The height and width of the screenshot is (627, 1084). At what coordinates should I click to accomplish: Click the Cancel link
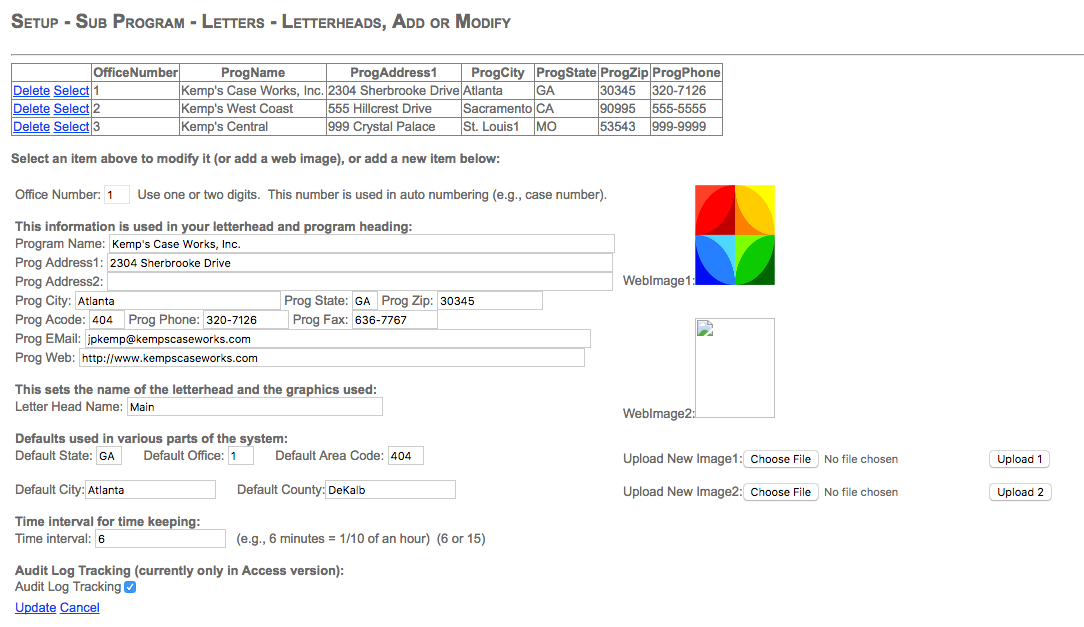click(80, 608)
